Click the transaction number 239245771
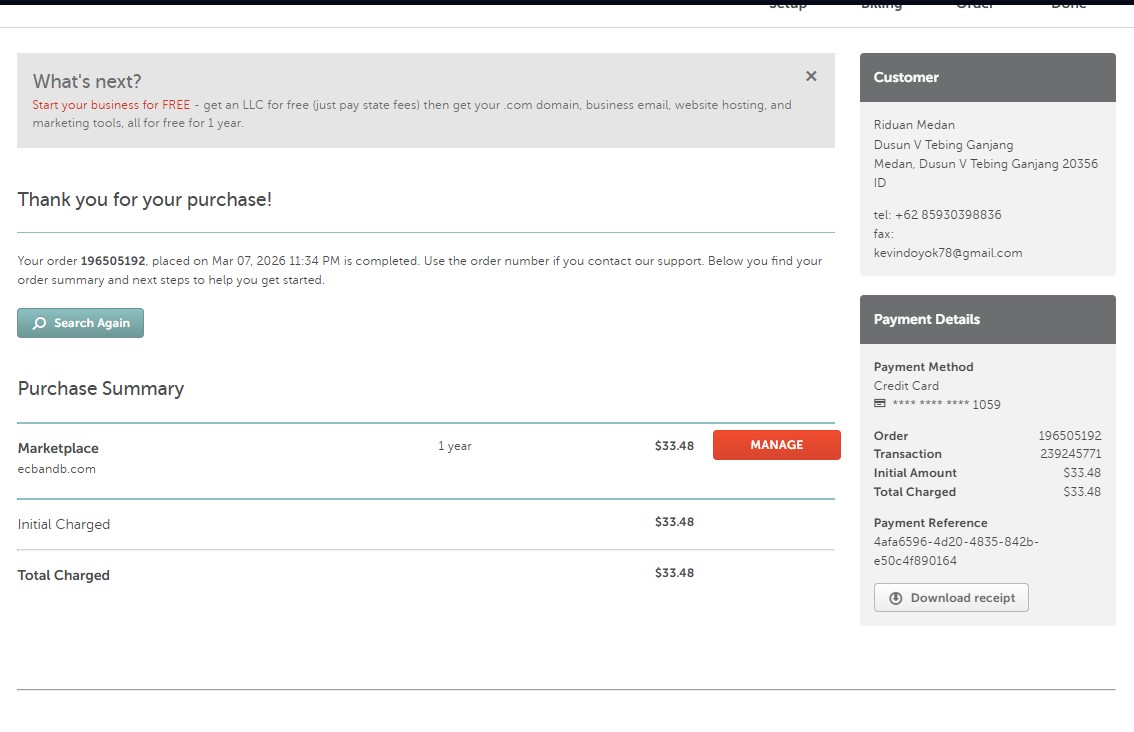1134x732 pixels. coord(1070,454)
